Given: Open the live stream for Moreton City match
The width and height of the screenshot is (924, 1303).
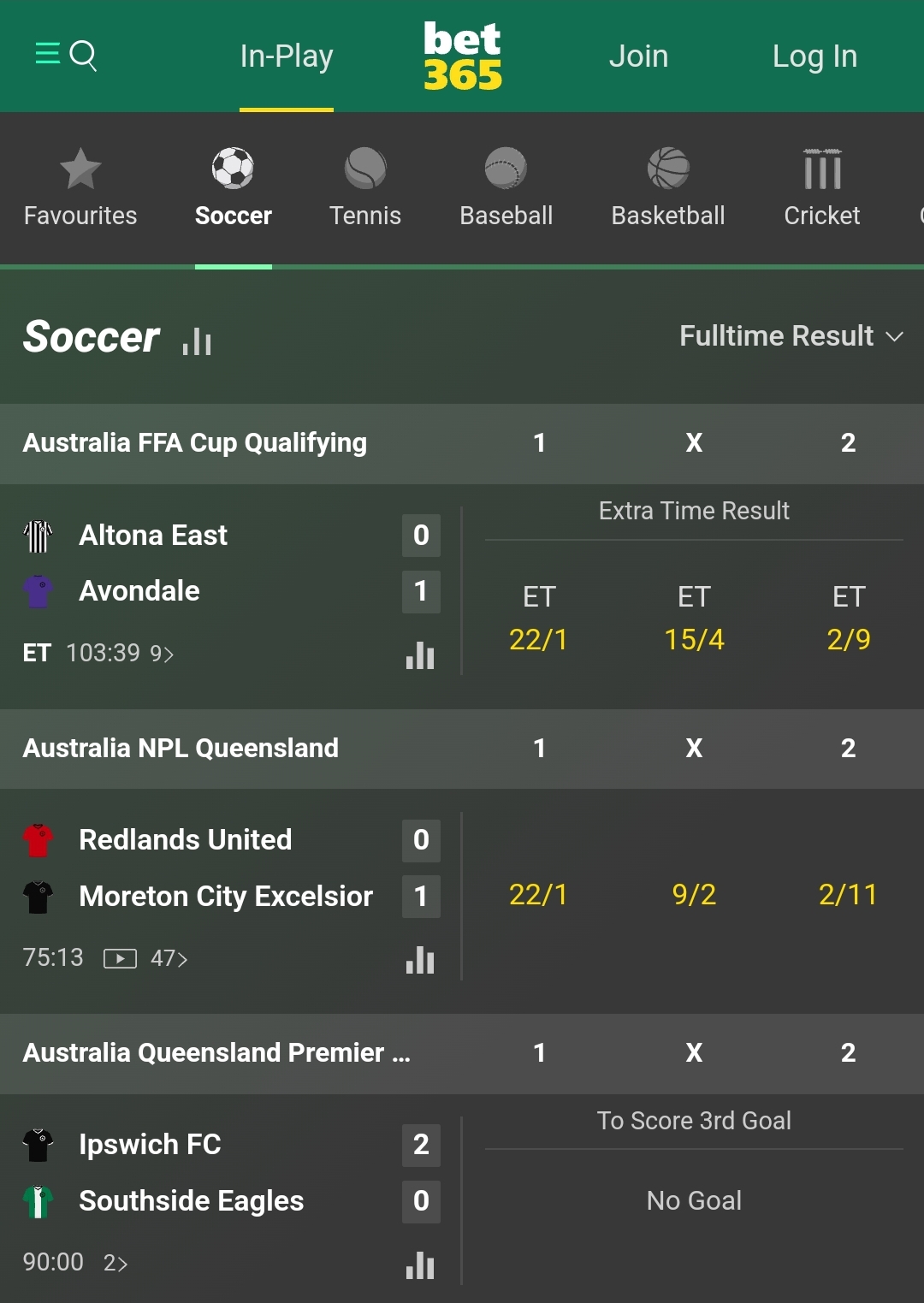Looking at the screenshot, I should click(120, 958).
